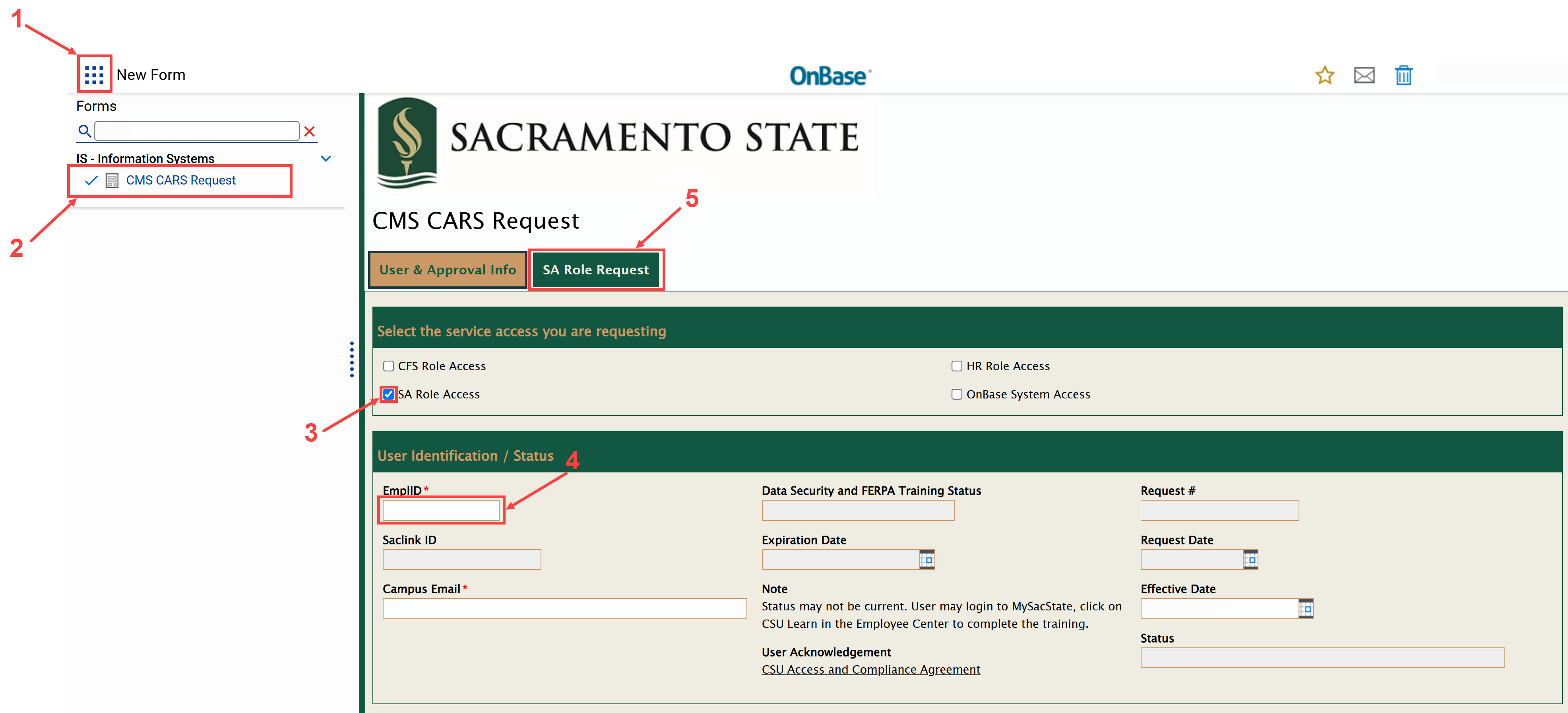Screen dimensions: 1568x713
Task: Click the CMS CARS Request page heading
Action: coord(475,220)
